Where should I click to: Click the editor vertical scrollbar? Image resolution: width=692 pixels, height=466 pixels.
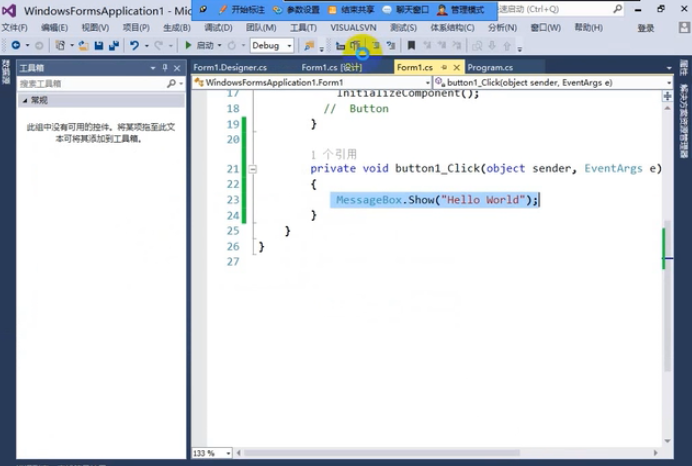tap(667, 296)
